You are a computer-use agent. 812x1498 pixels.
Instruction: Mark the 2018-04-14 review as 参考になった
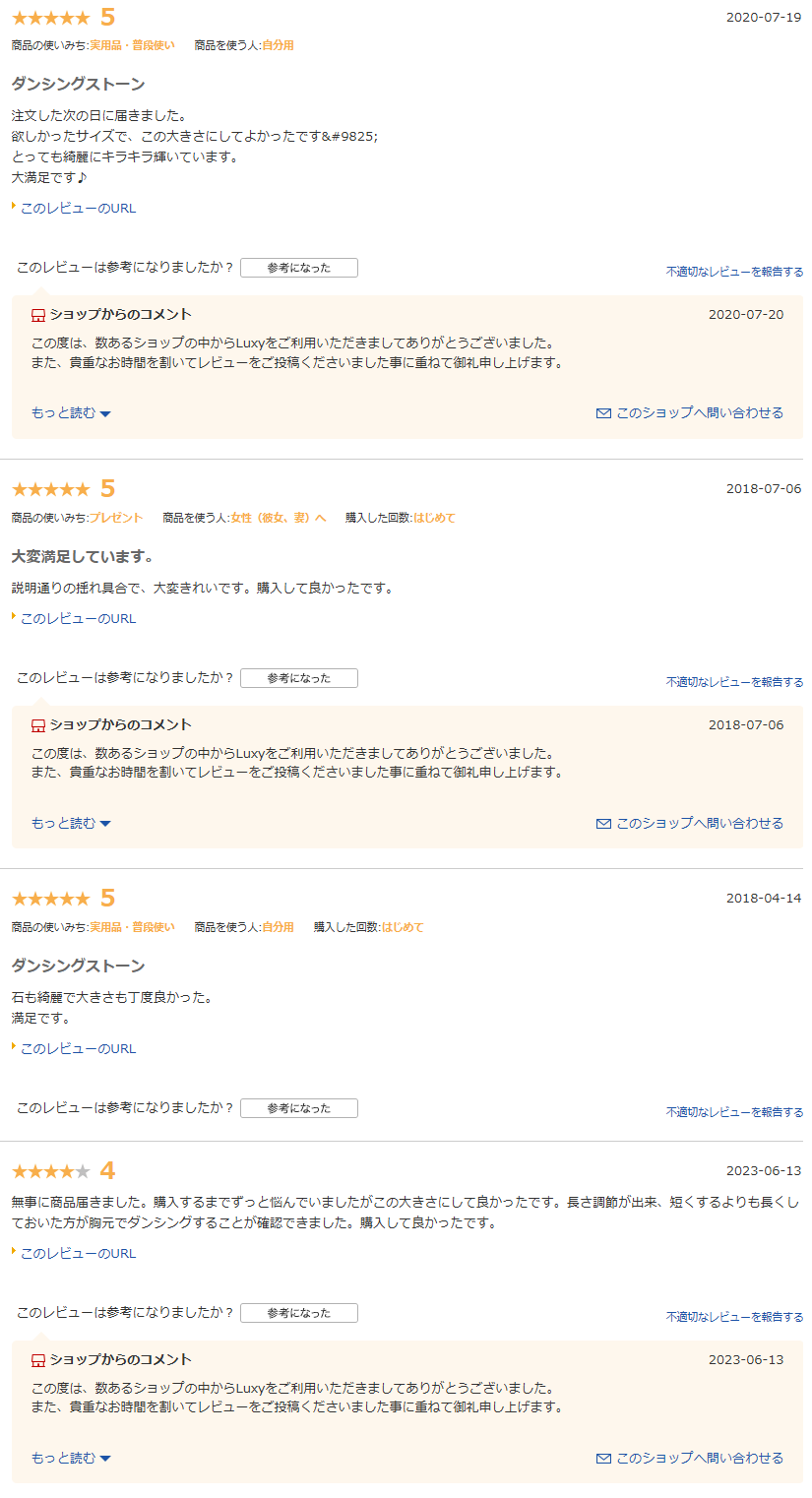point(299,1108)
